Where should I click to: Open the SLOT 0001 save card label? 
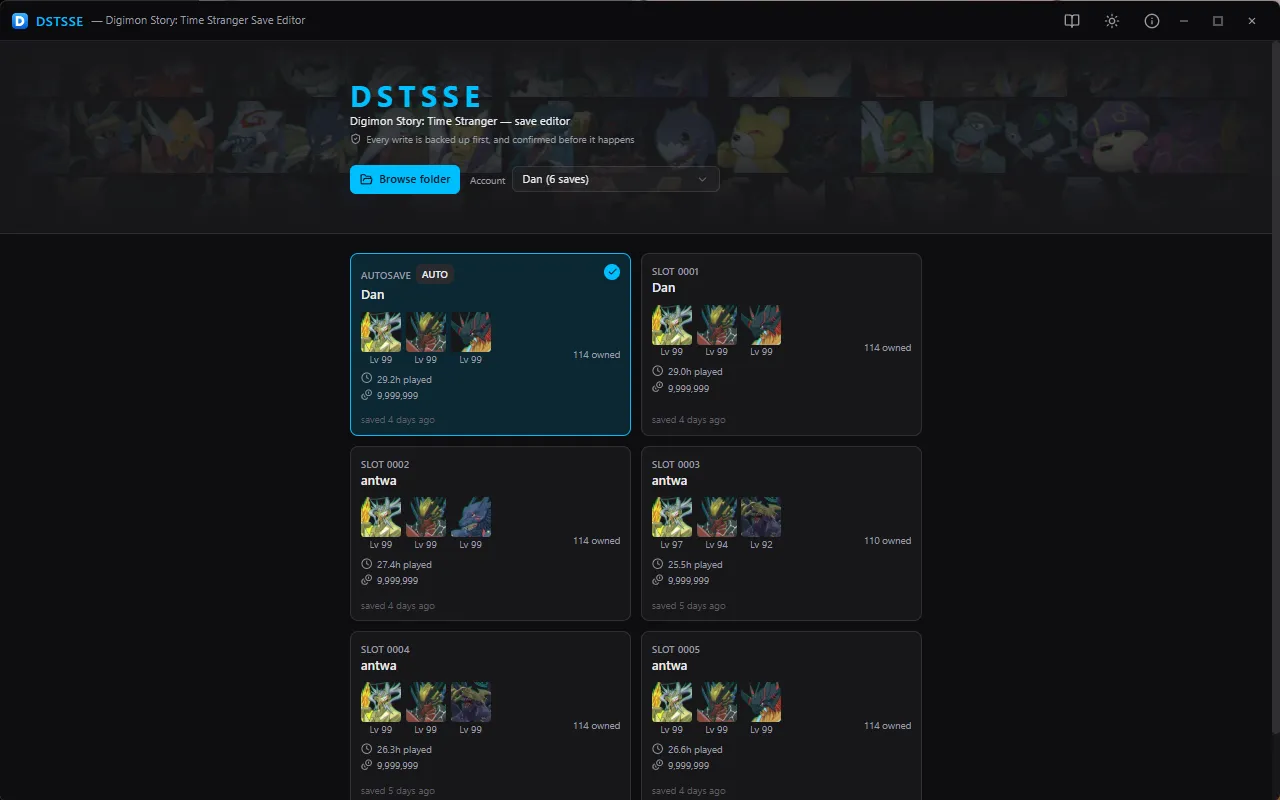tap(675, 272)
